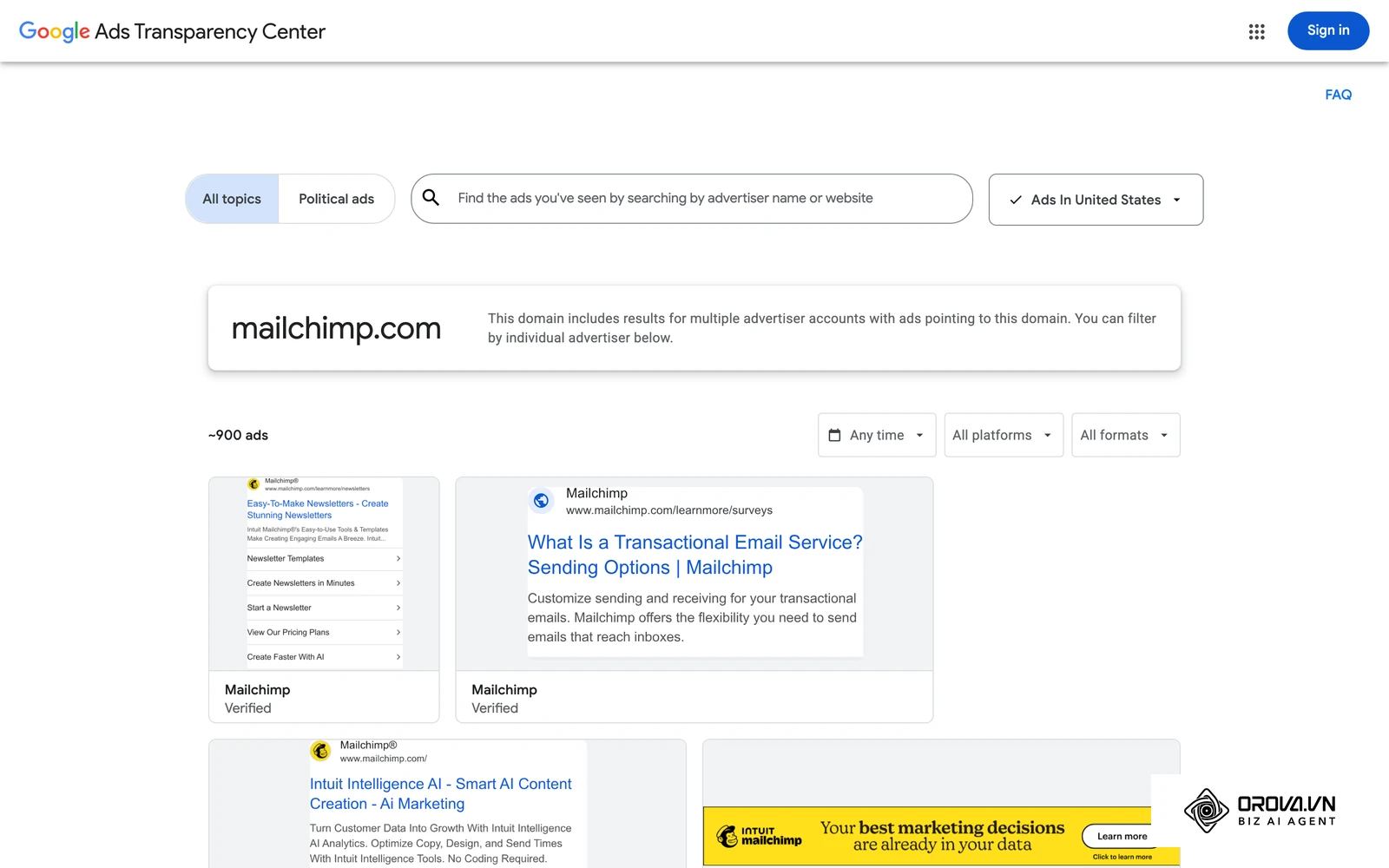
Task: Click 'Click to learn more' in the banner
Action: 1122,857
